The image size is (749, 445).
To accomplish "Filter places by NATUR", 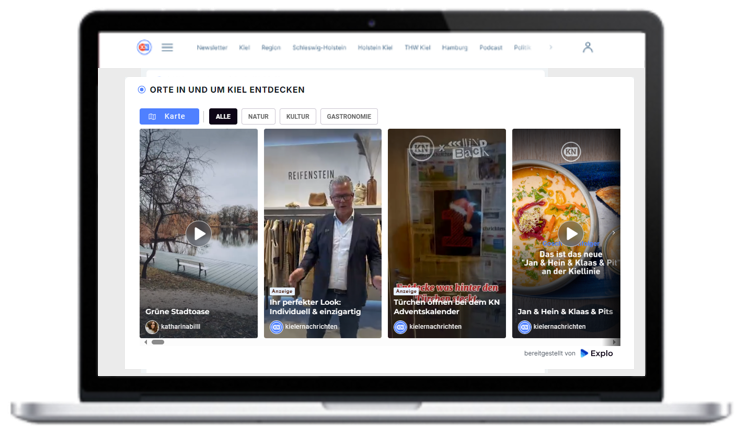I will [x=258, y=117].
